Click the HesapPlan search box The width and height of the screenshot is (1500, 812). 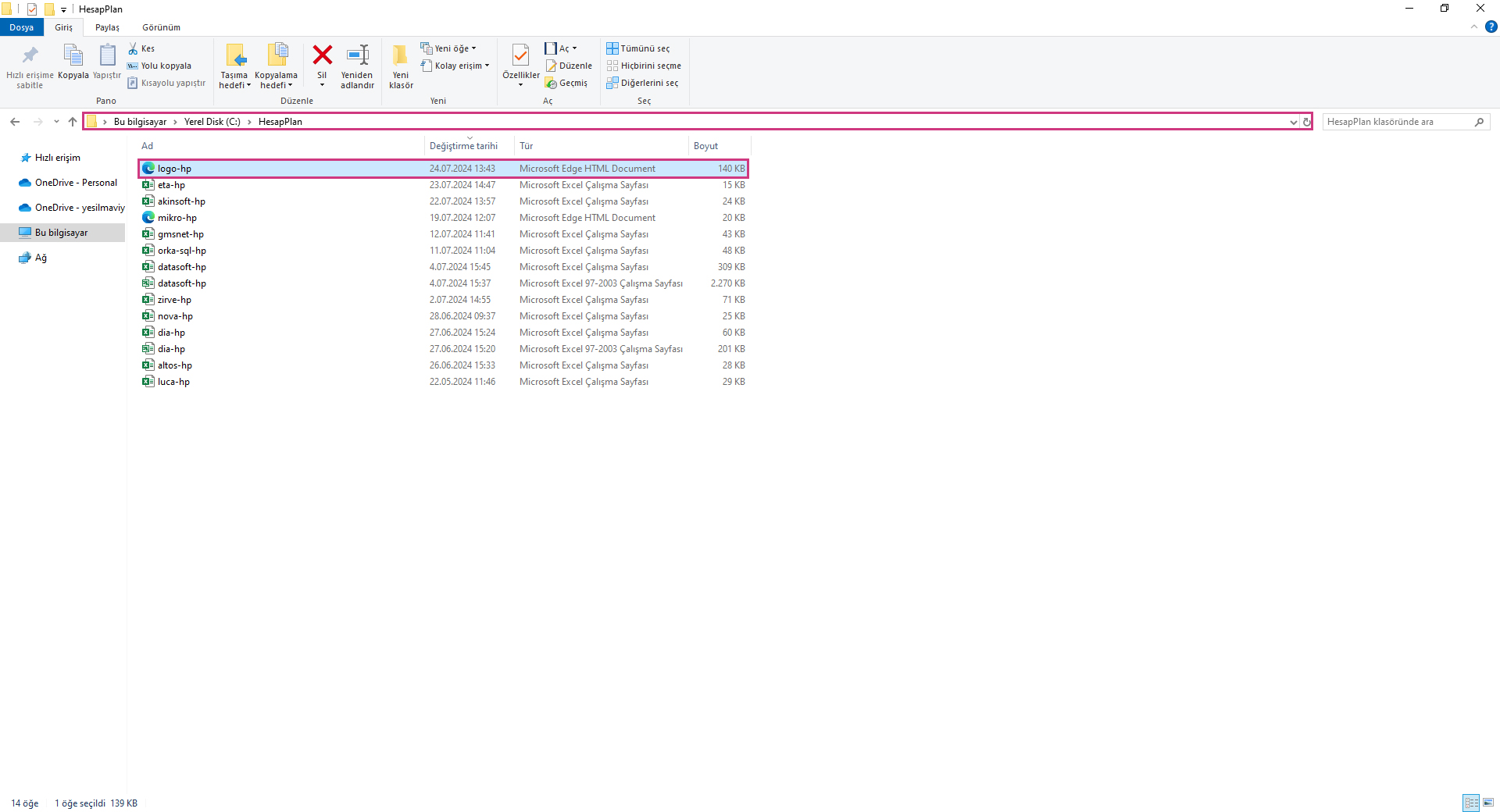point(1397,122)
